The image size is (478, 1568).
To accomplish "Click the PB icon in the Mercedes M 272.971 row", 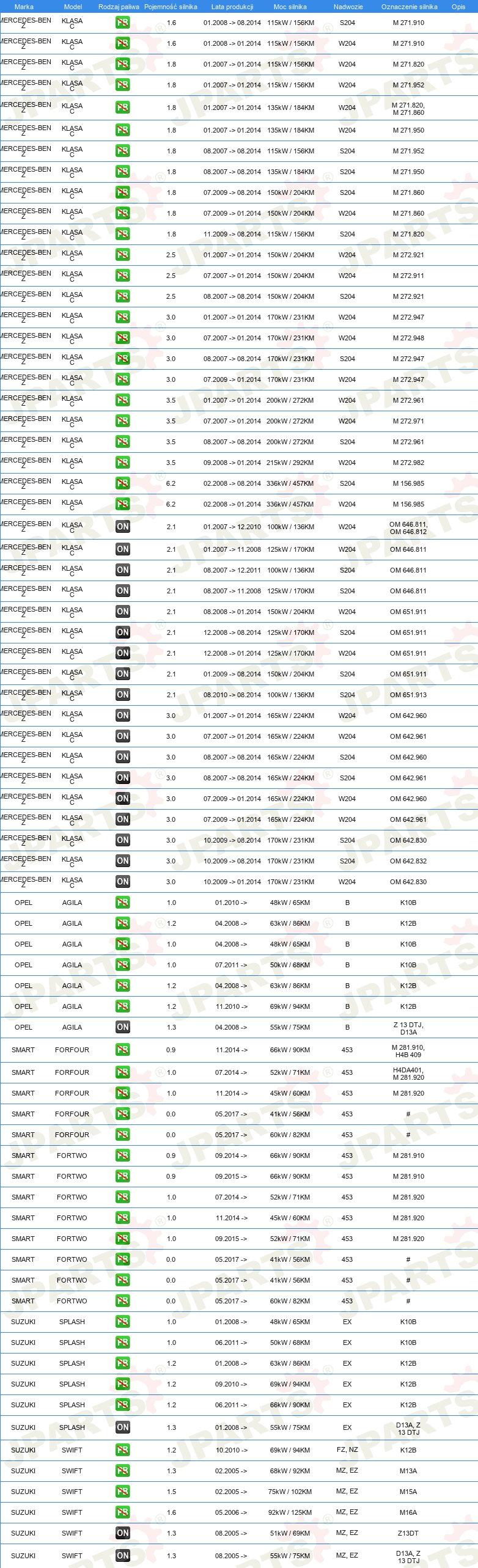I will click(x=123, y=421).
